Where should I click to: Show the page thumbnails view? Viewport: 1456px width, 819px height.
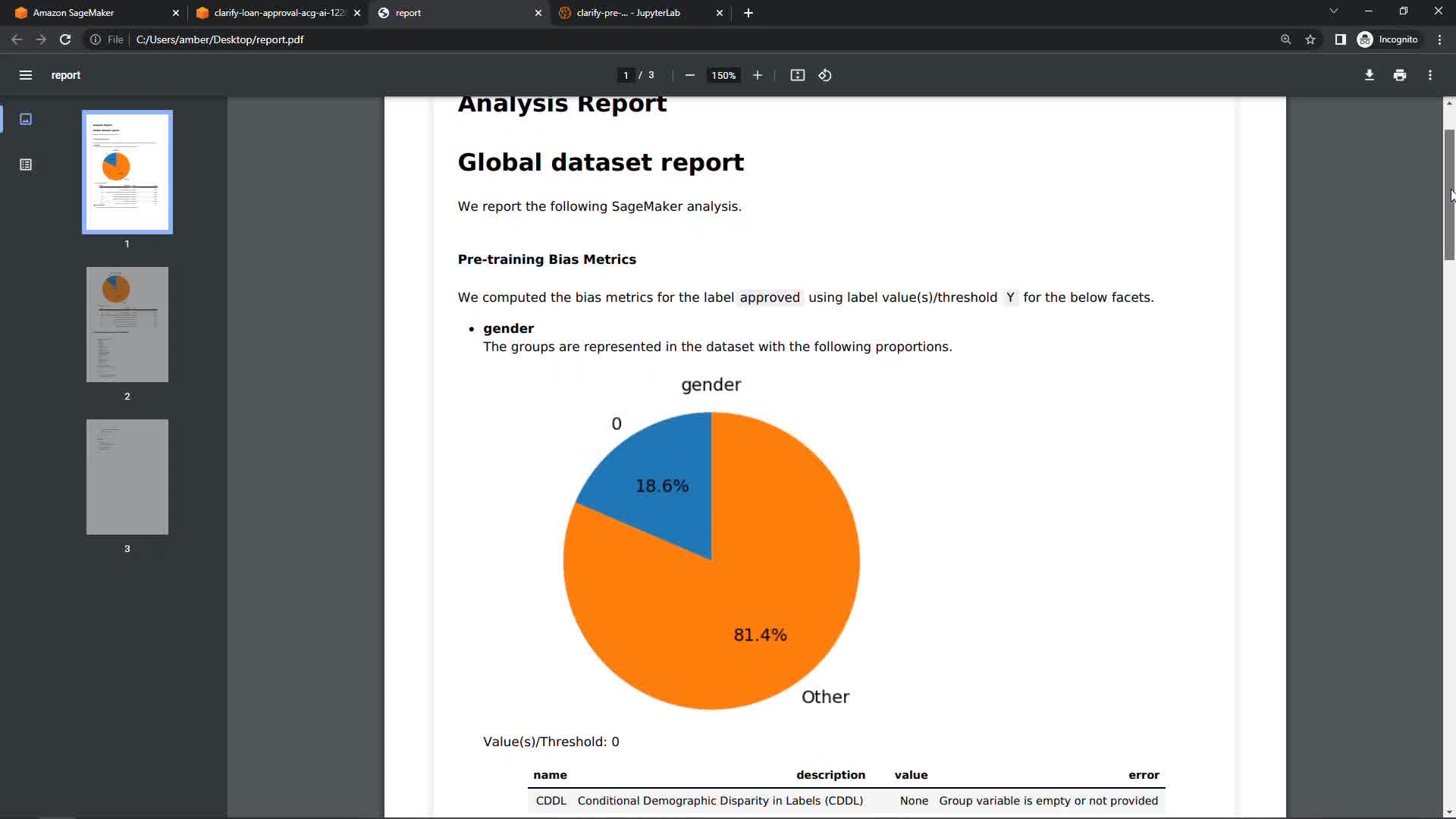(26, 119)
